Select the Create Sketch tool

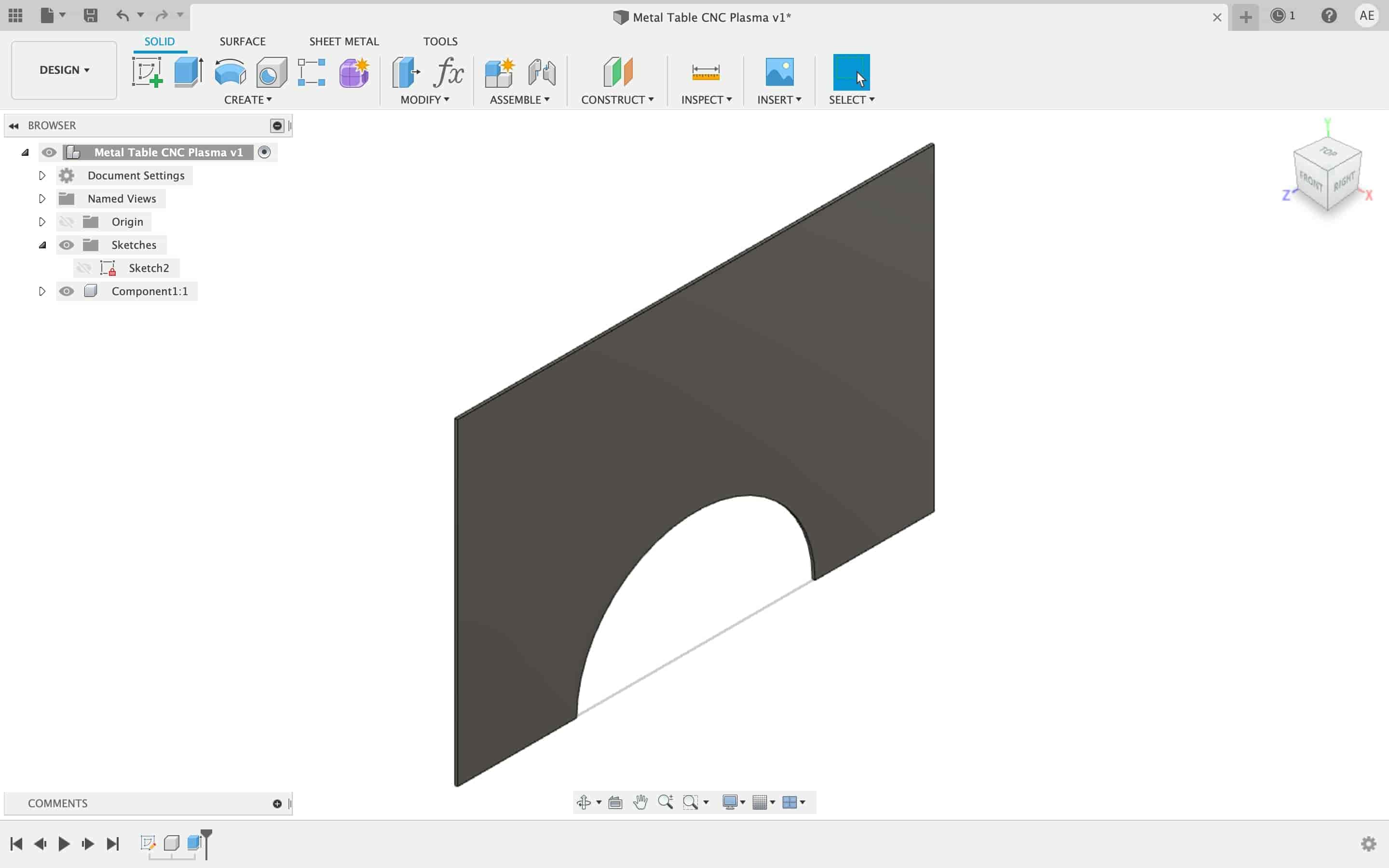(x=148, y=72)
